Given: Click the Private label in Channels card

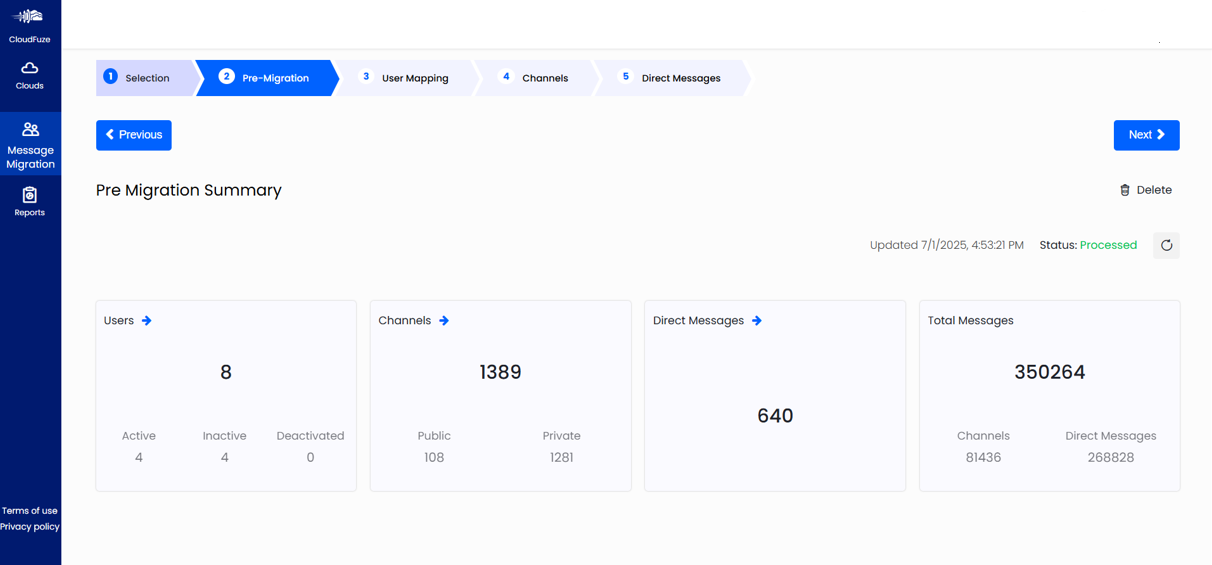Looking at the screenshot, I should point(561,436).
